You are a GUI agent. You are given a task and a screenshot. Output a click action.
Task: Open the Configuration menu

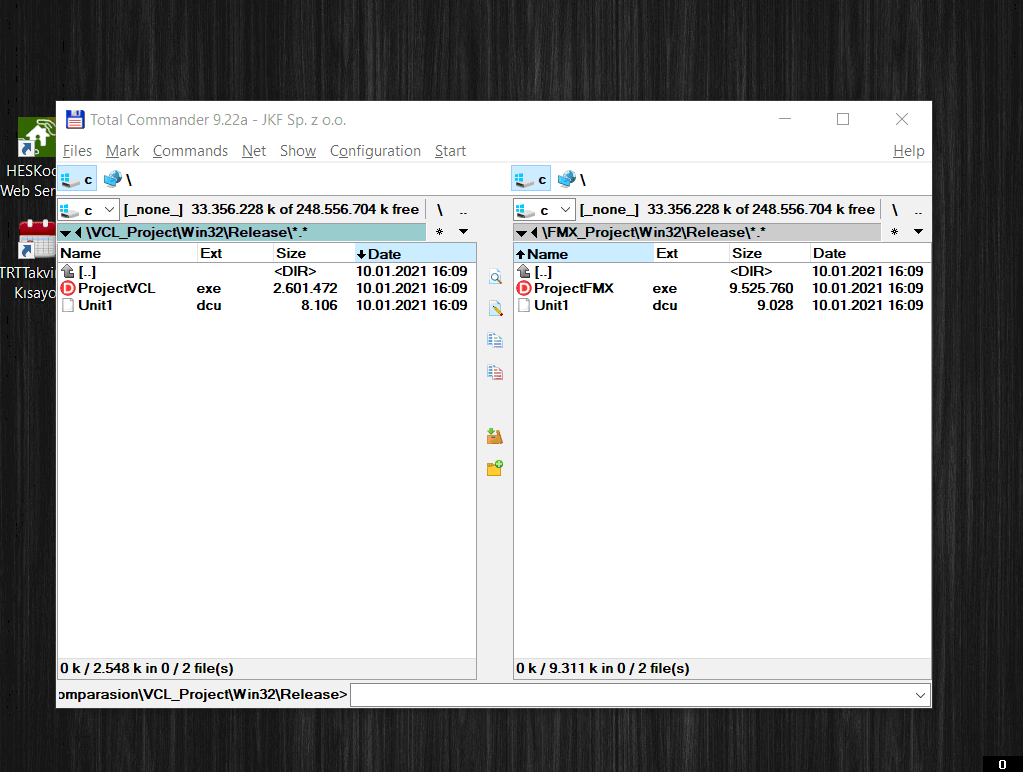coord(375,151)
